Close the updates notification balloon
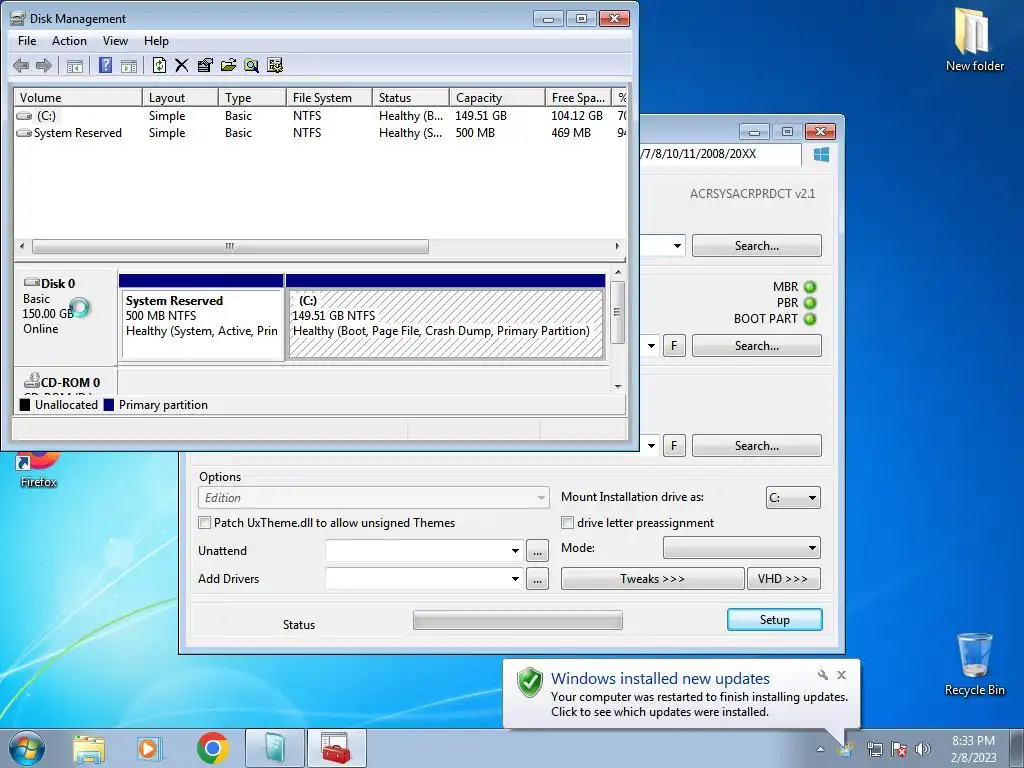This screenshot has height=768, width=1024. 842,675
